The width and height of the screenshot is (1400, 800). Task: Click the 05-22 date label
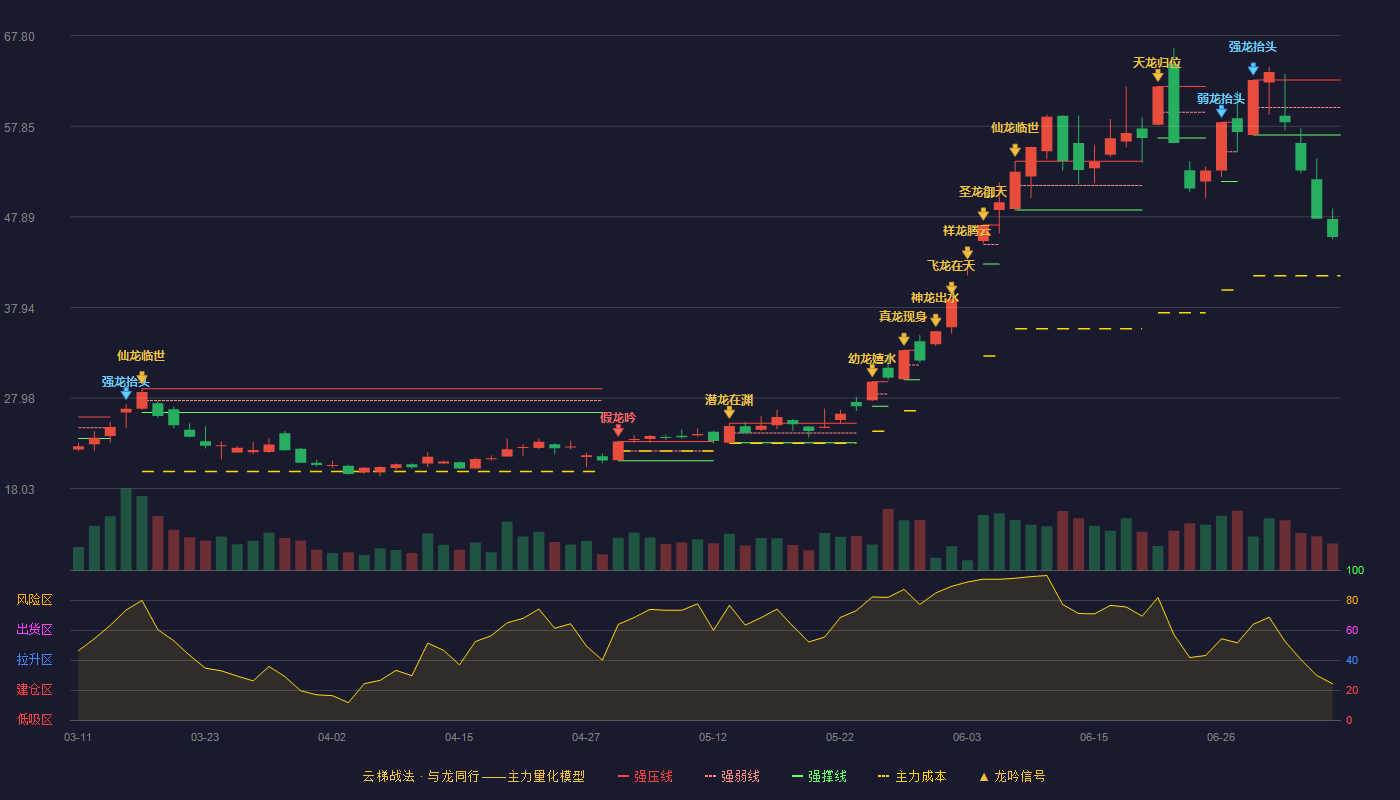pyautogui.click(x=840, y=737)
